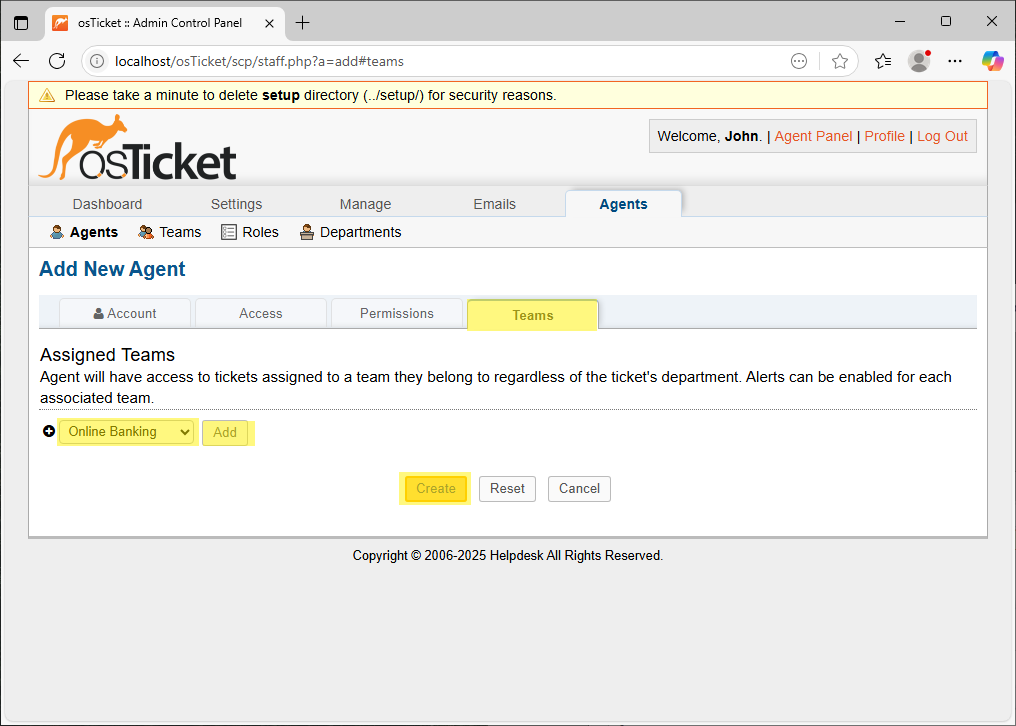Click the Assigned Teams heading
The width and height of the screenshot is (1016, 726).
108,355
